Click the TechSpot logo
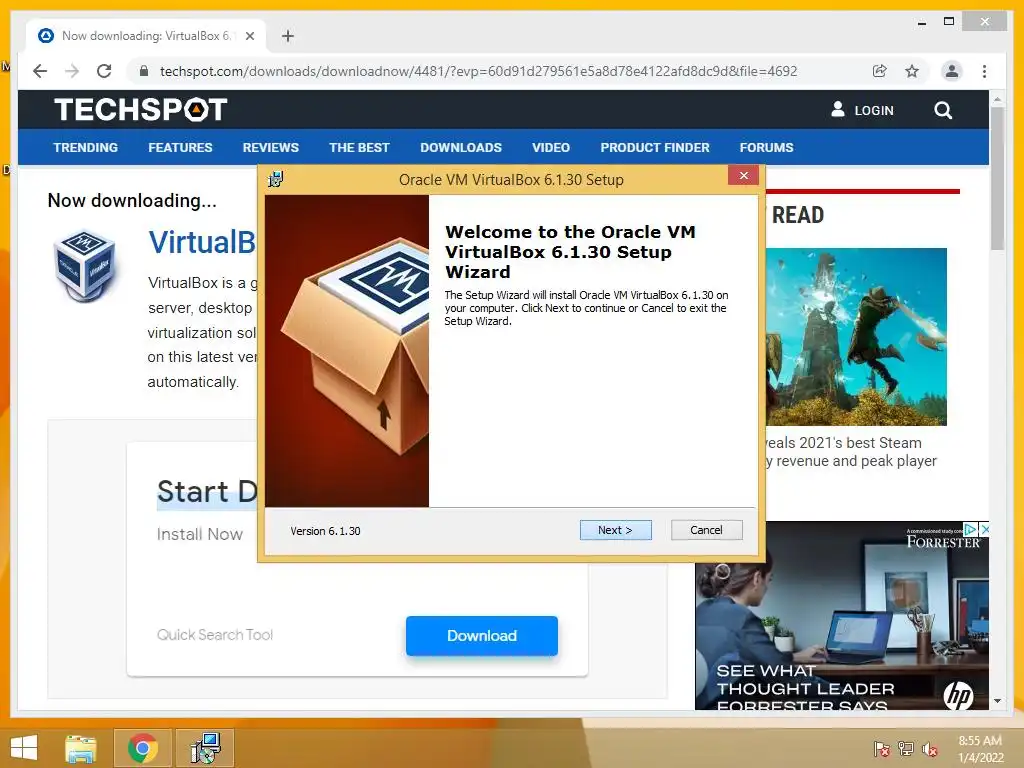1024x768 pixels. (140, 109)
